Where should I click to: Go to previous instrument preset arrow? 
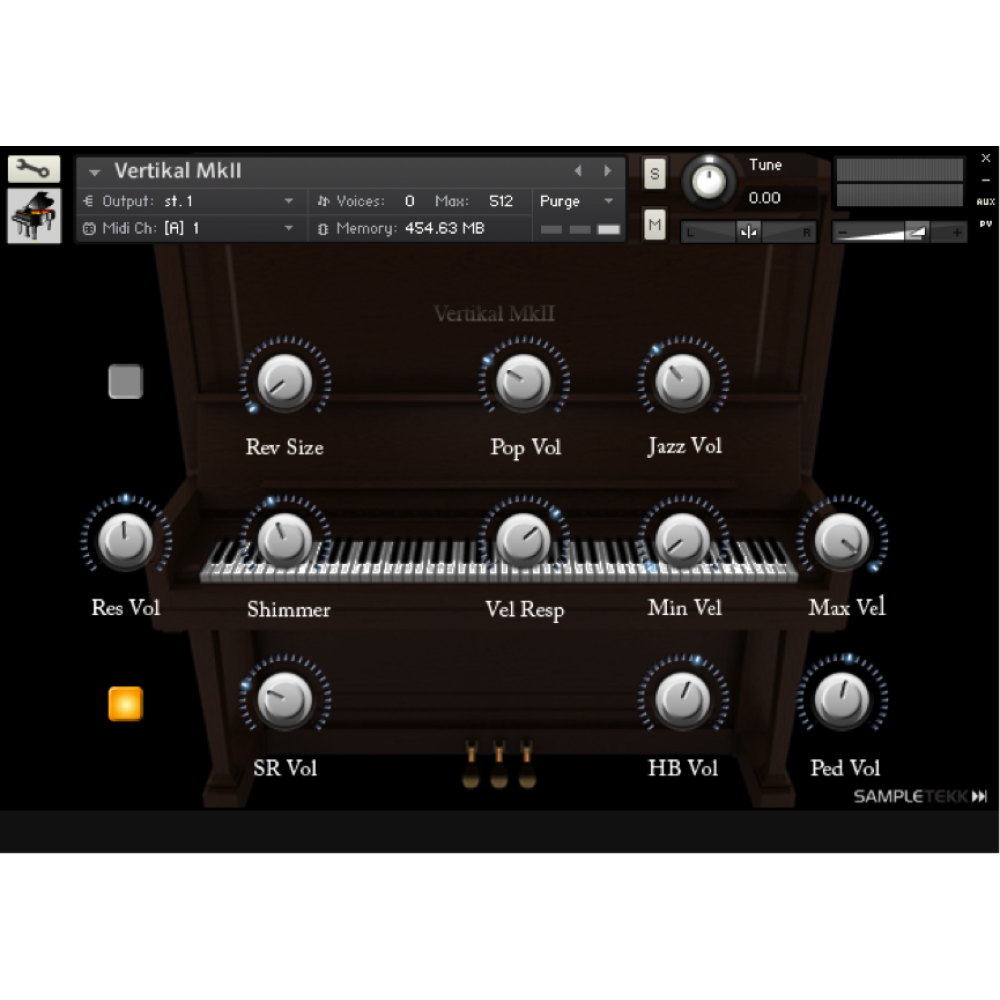coord(578,171)
